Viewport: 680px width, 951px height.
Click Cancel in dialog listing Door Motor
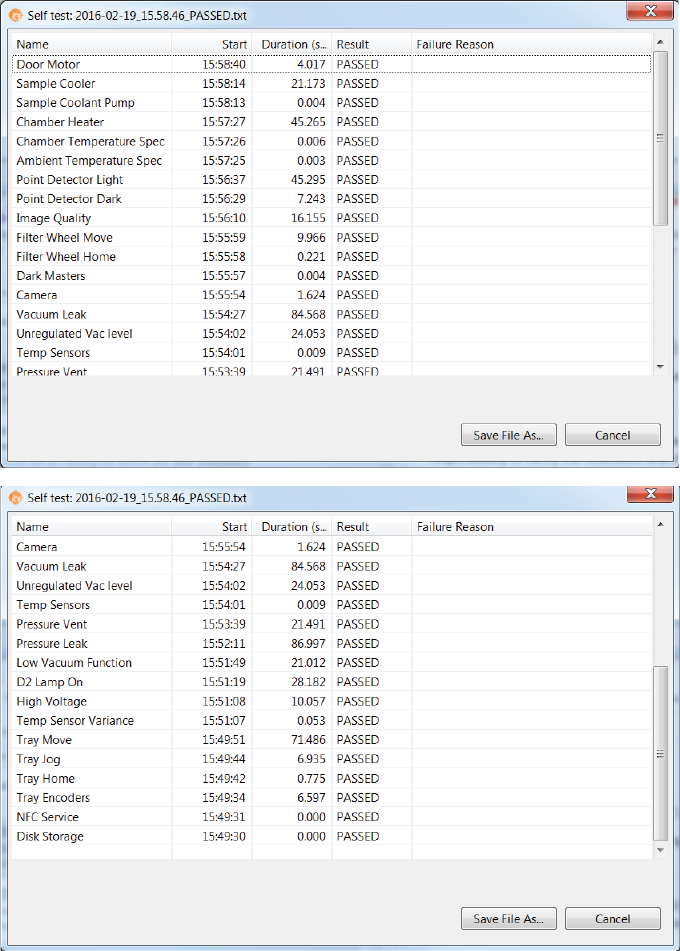coord(613,435)
